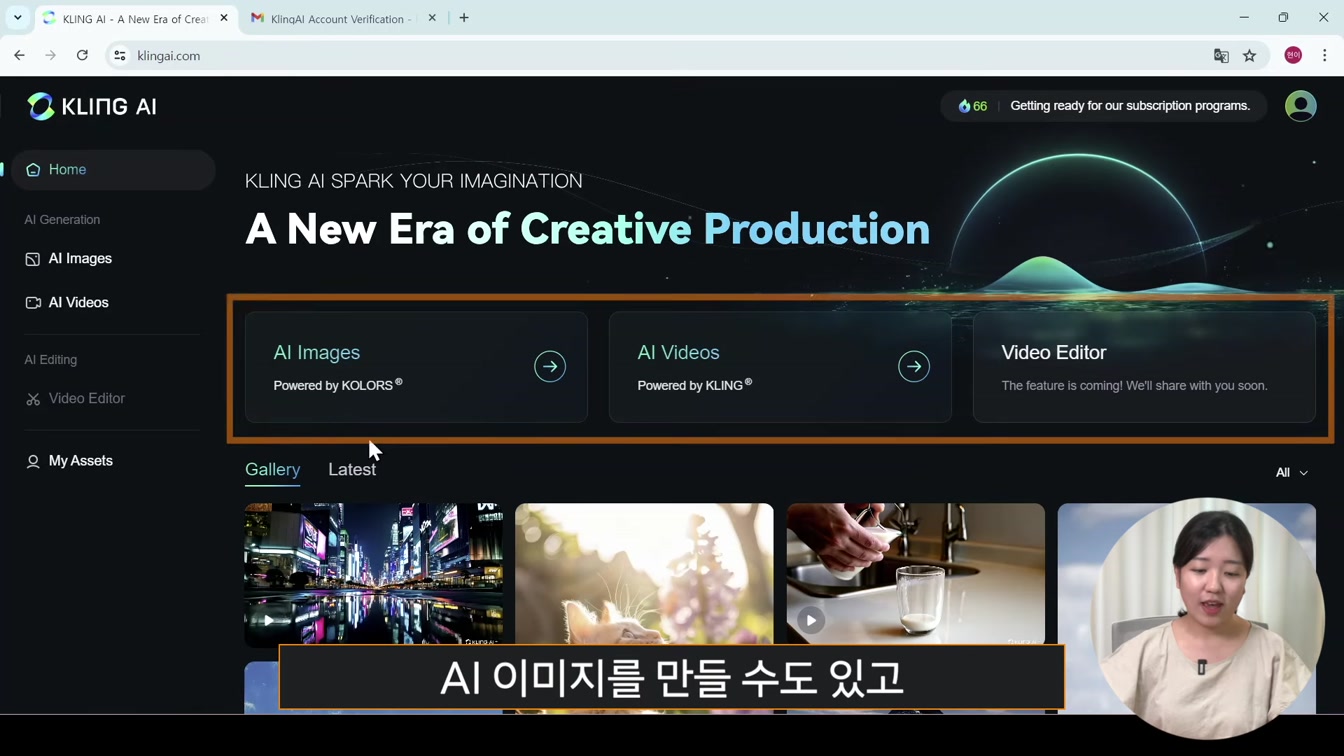Image resolution: width=1344 pixels, height=756 pixels.
Task: Open the tab search dropdown arrow
Action: (x=18, y=18)
